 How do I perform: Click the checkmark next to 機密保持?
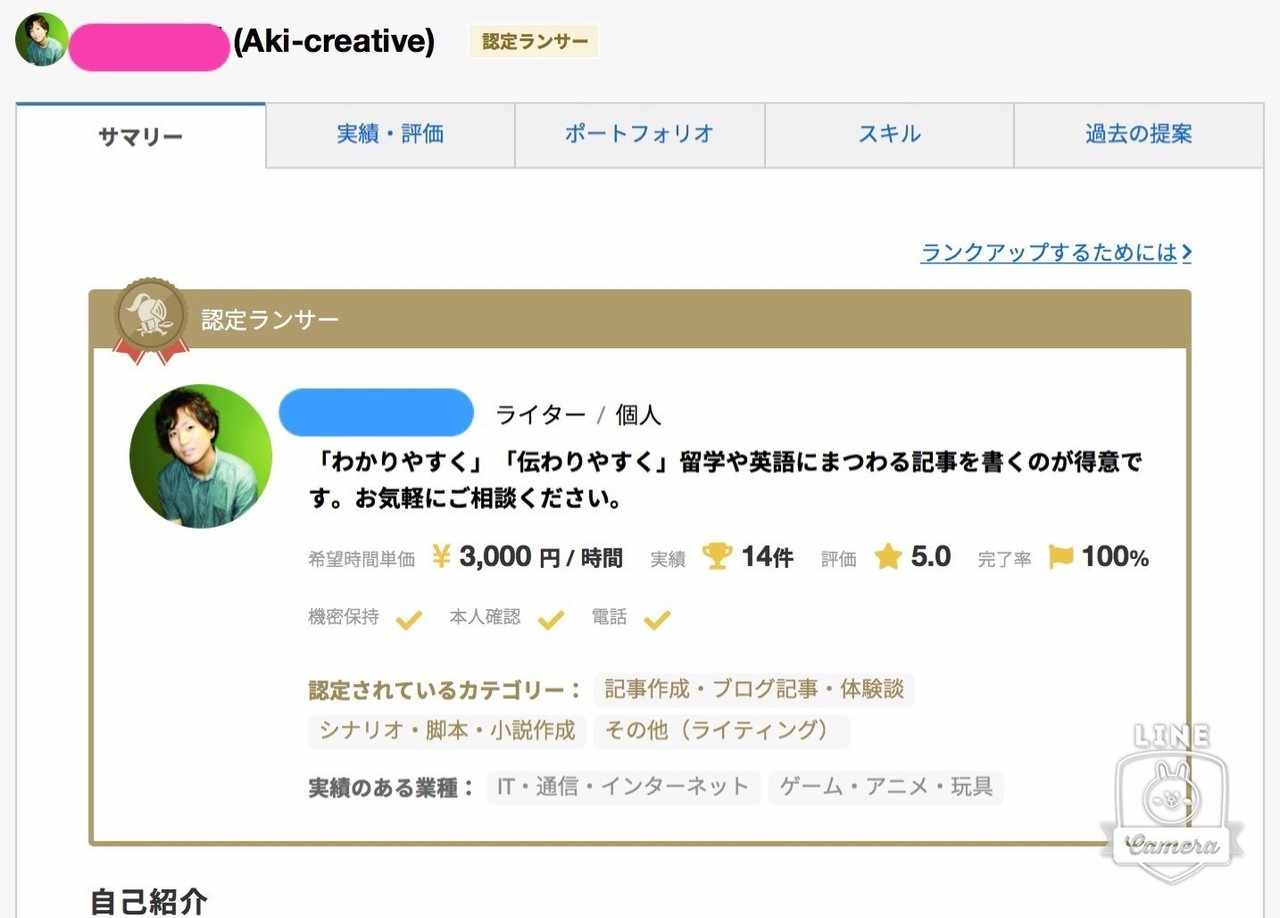(x=408, y=620)
